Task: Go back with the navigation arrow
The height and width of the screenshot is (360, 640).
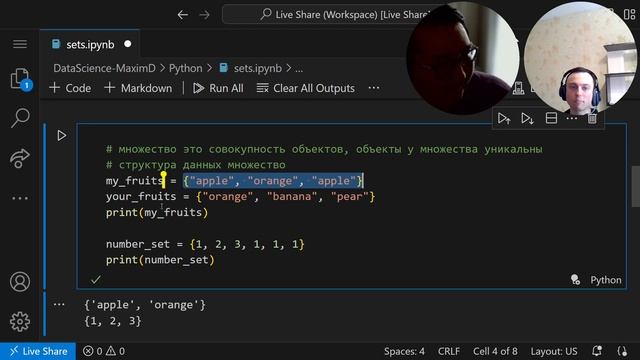Action: pyautogui.click(x=182, y=15)
